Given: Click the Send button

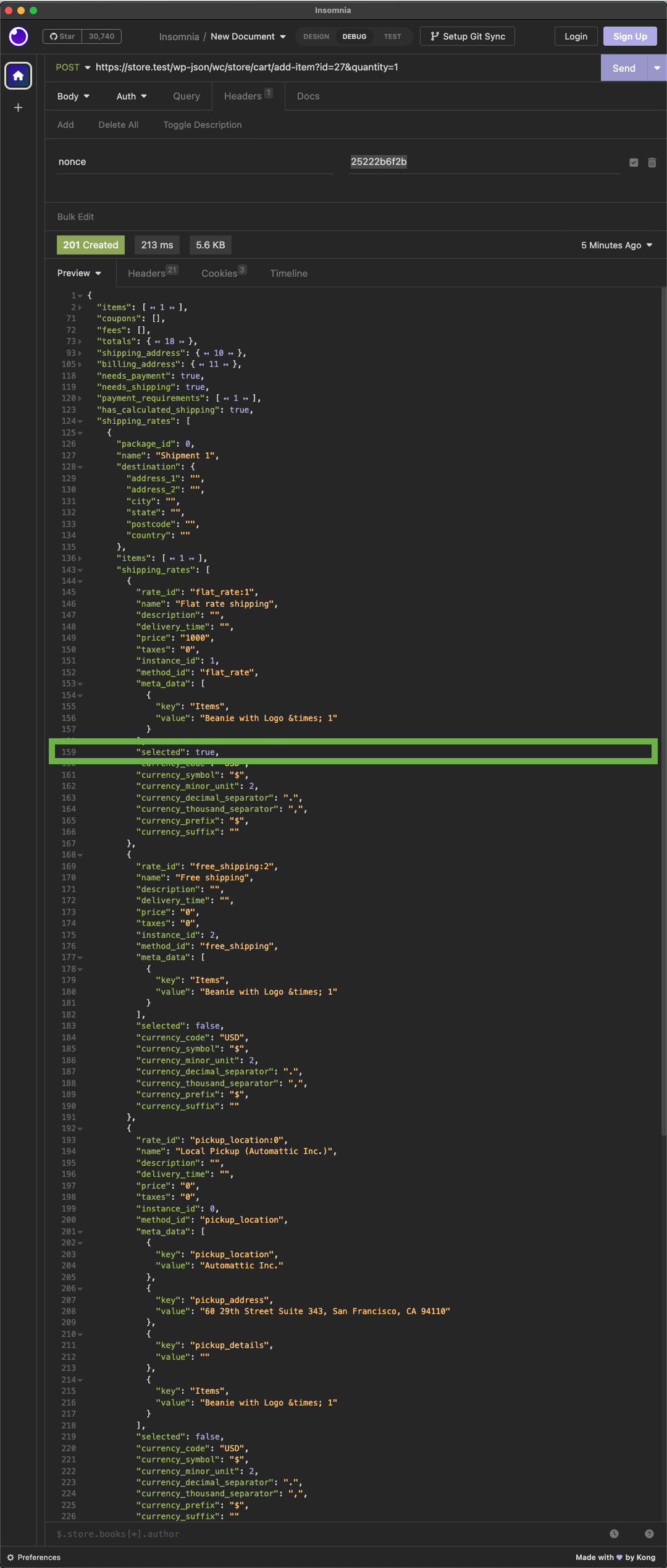Looking at the screenshot, I should 624,68.
